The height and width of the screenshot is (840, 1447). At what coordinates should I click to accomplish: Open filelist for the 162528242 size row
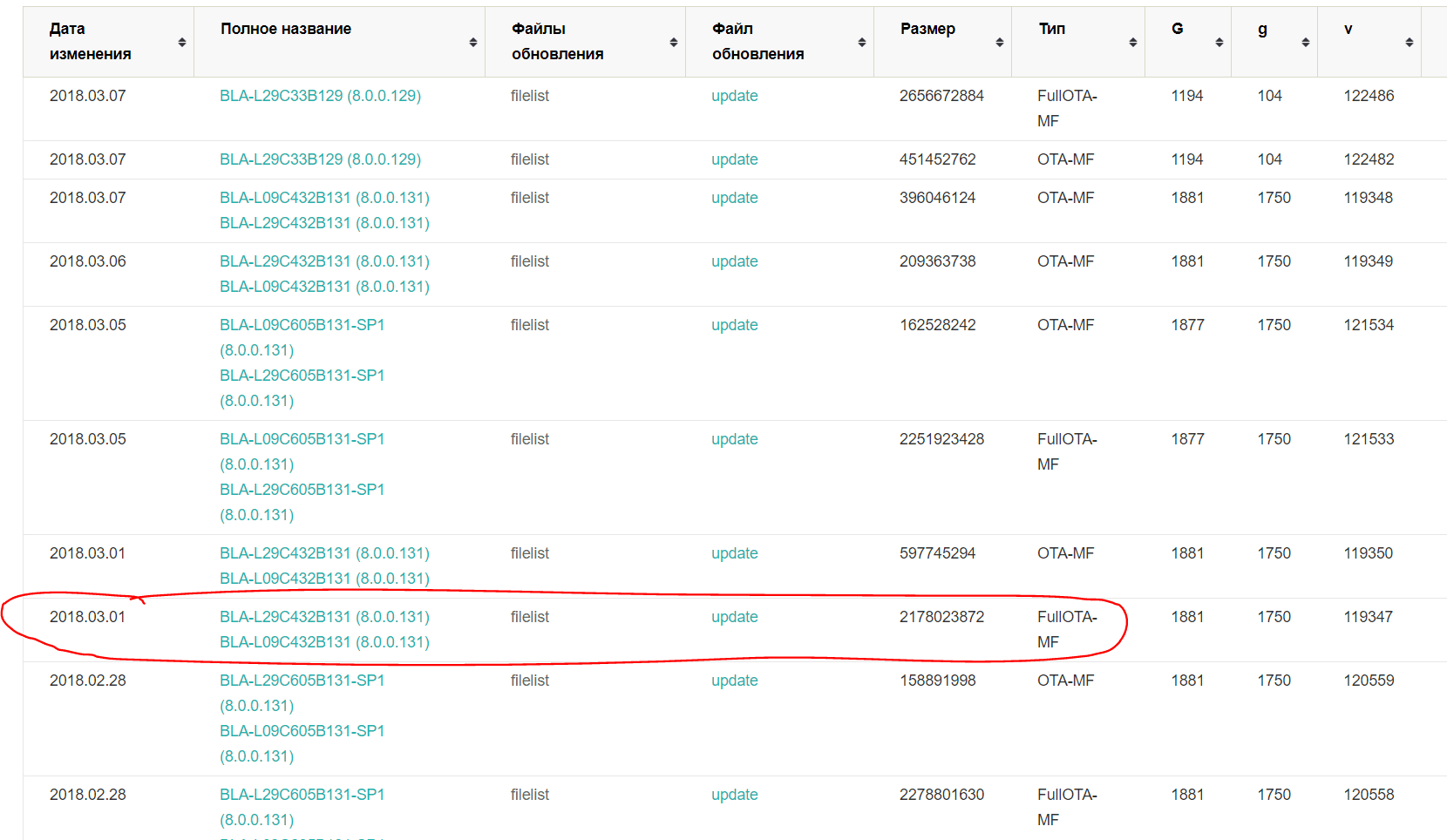point(530,325)
